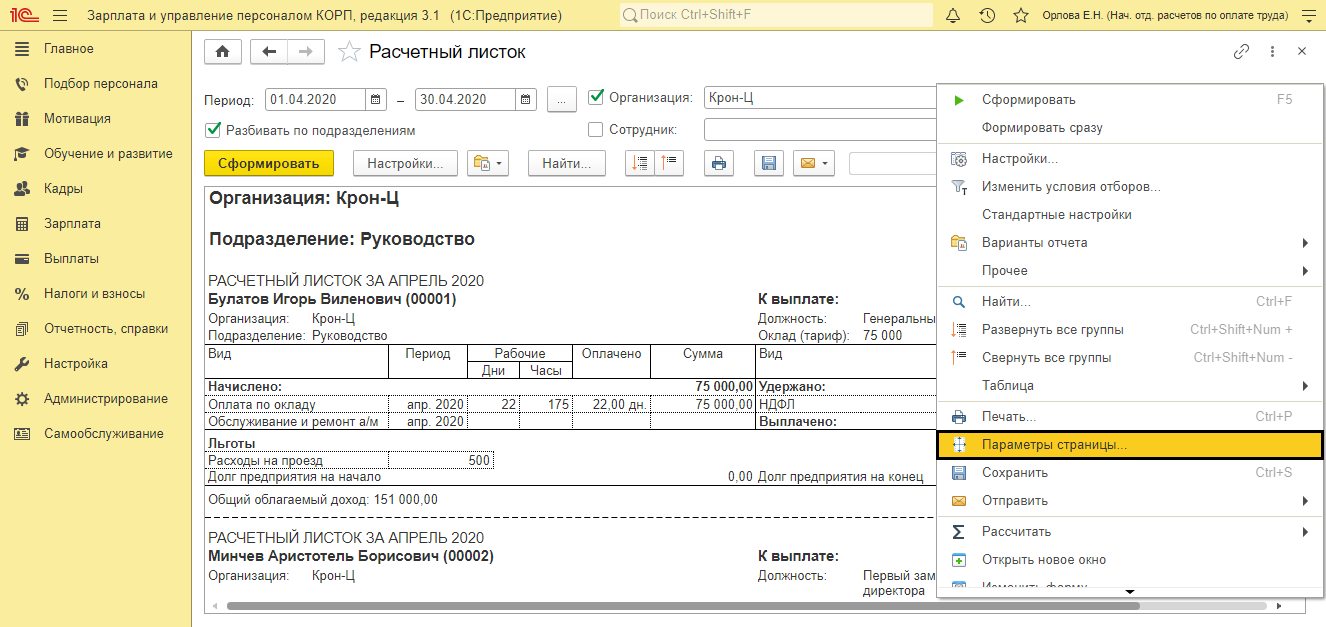The width and height of the screenshot is (1326, 627).
Task: Click the save diskette icon in toolbar
Action: 768,163
